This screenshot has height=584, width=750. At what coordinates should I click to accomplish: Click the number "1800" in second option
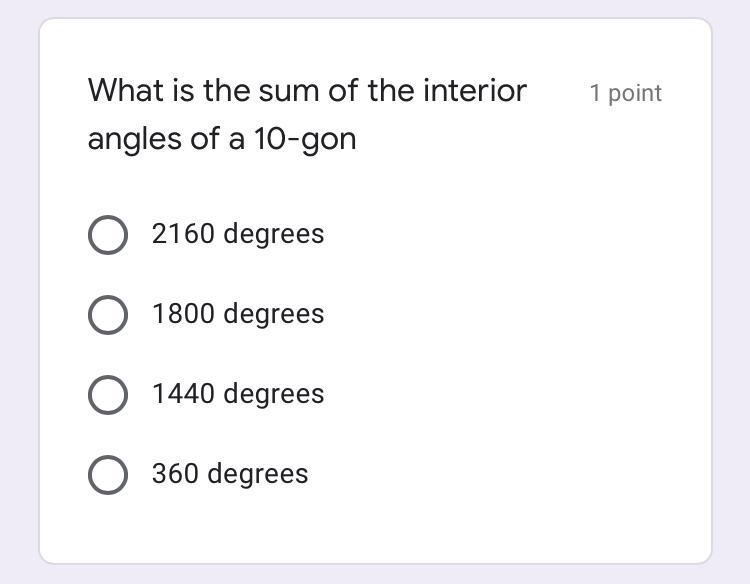(182, 314)
